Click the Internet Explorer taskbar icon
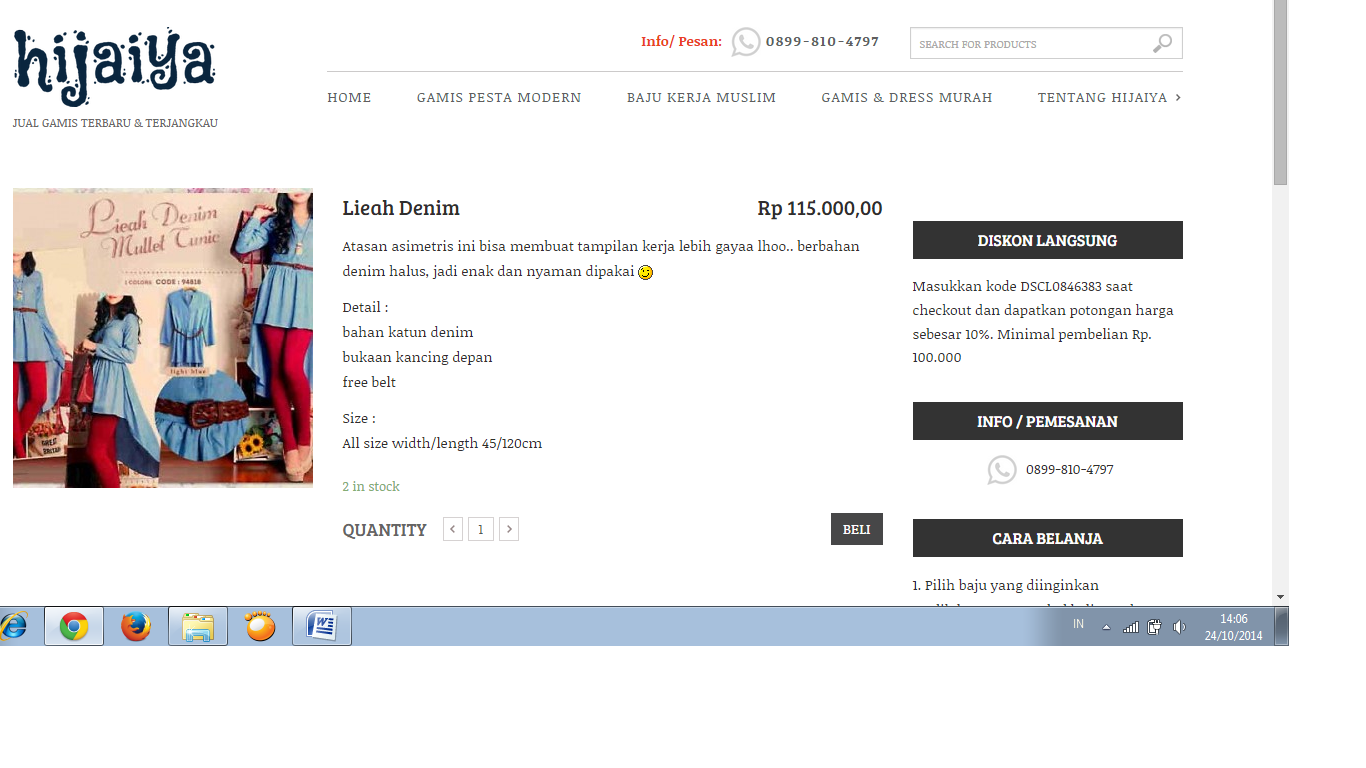This screenshot has height=768, width=1366. pos(14,627)
